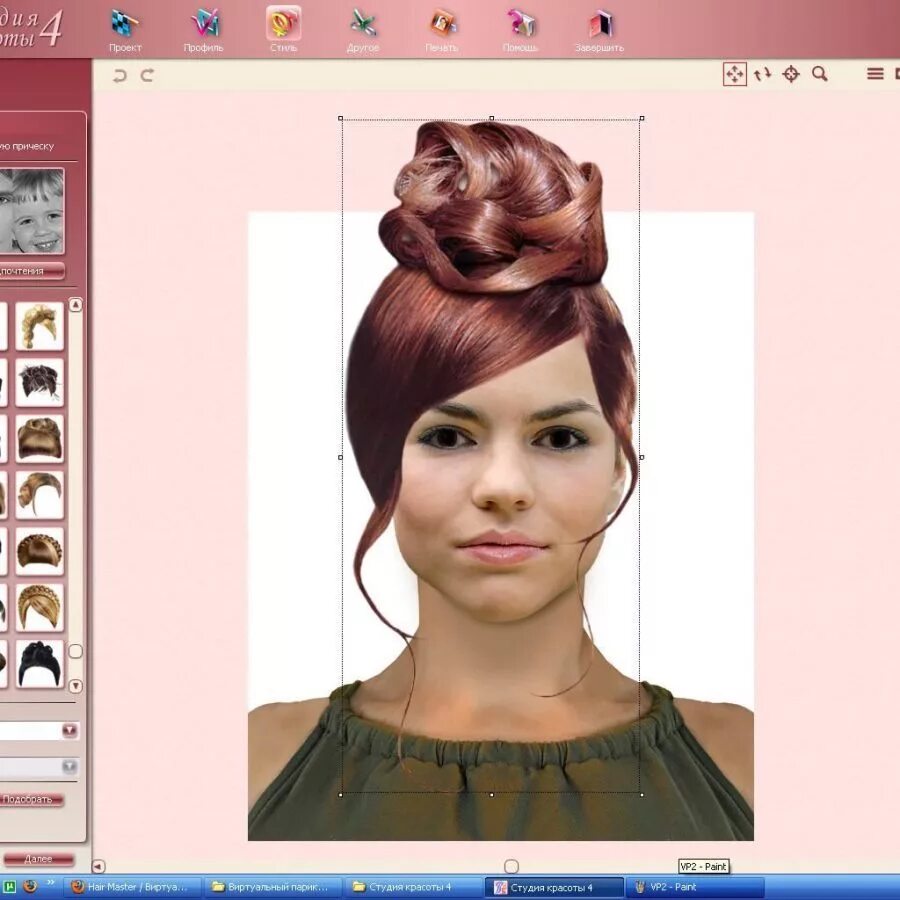Expand the upper dropdown in left panel
This screenshot has width=900, height=900.
(69, 731)
